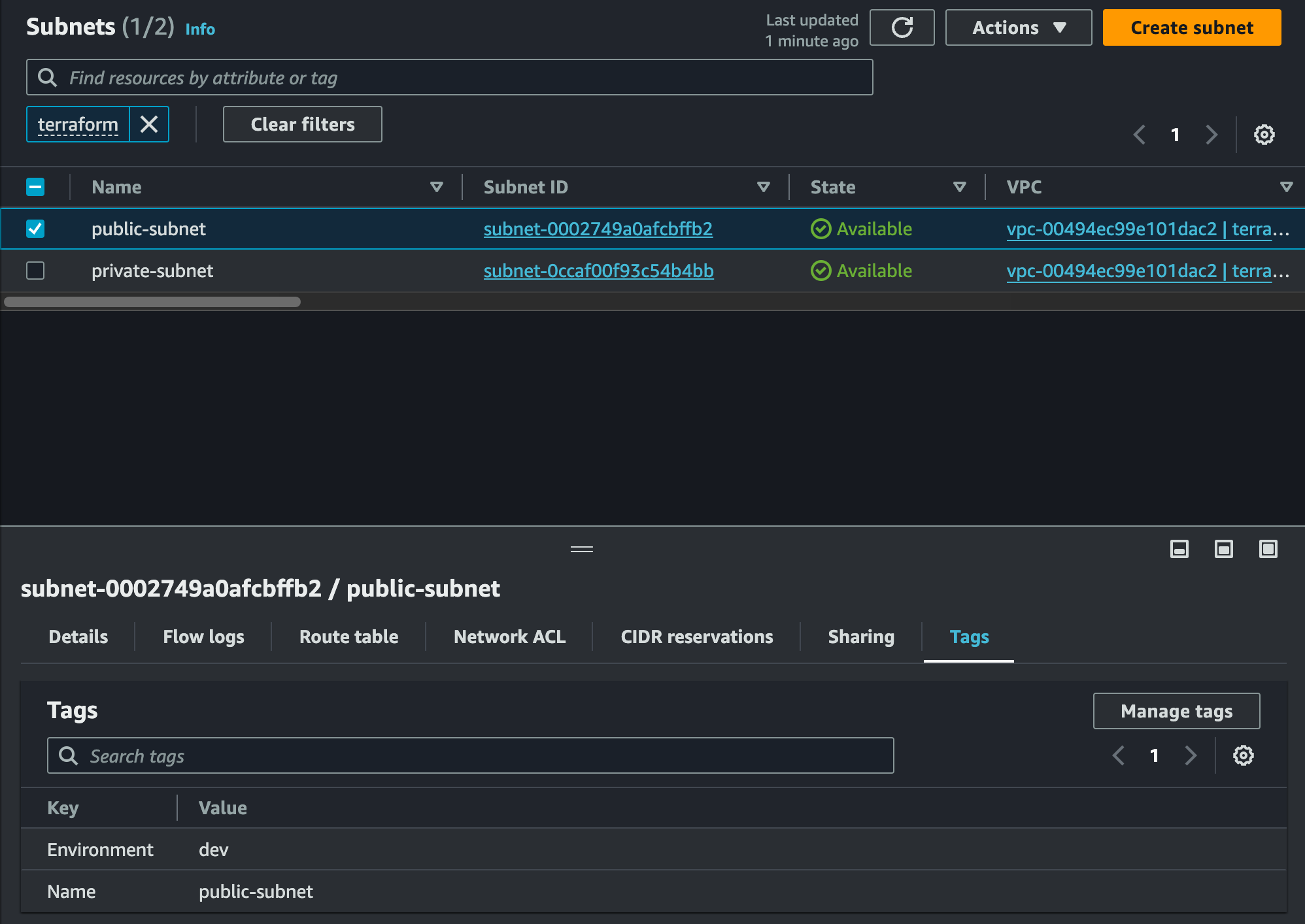The width and height of the screenshot is (1305, 924).
Task: Uncheck the public-subnet row checkbox
Action: coord(35,229)
